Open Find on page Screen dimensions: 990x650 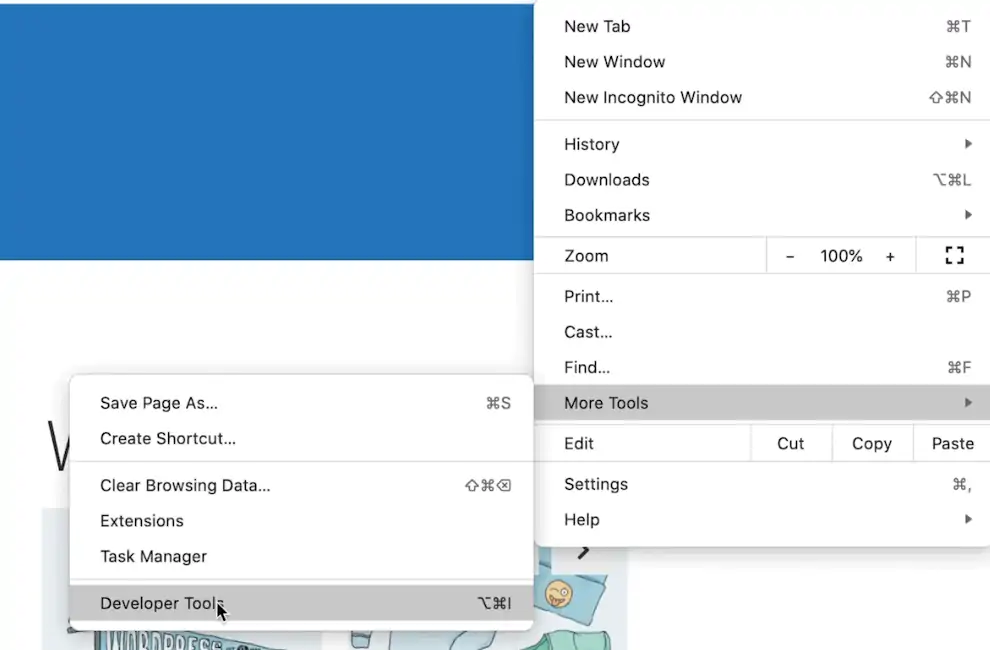click(x=586, y=367)
